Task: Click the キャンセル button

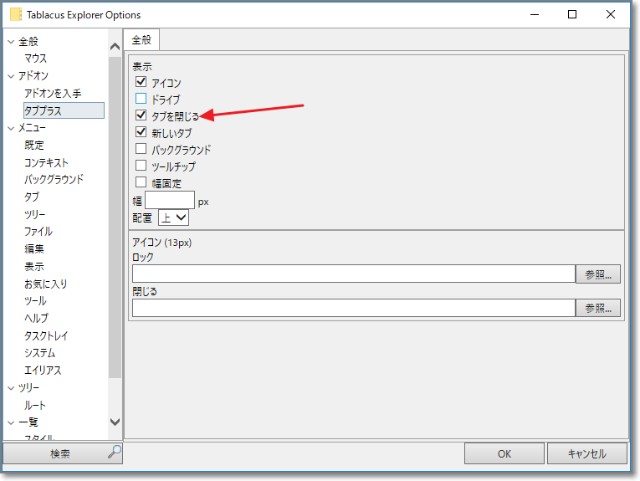Action: pyautogui.click(x=587, y=453)
